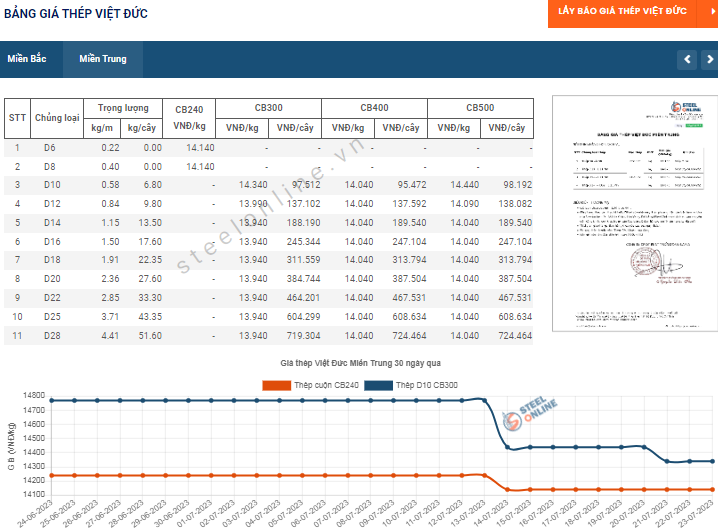The image size is (718, 531).
Task: Click the 138.082 value in D12 row
Action: 515,204
